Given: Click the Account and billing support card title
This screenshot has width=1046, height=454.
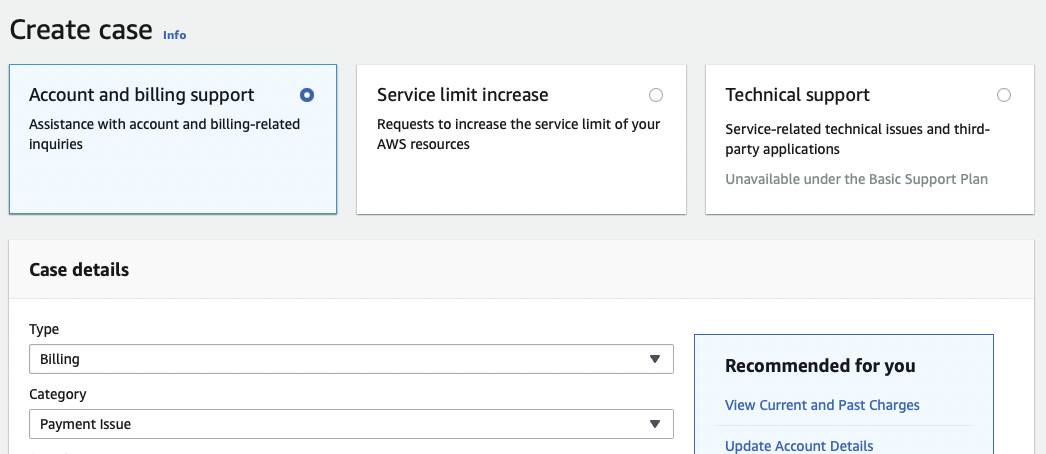Looking at the screenshot, I should [x=142, y=95].
